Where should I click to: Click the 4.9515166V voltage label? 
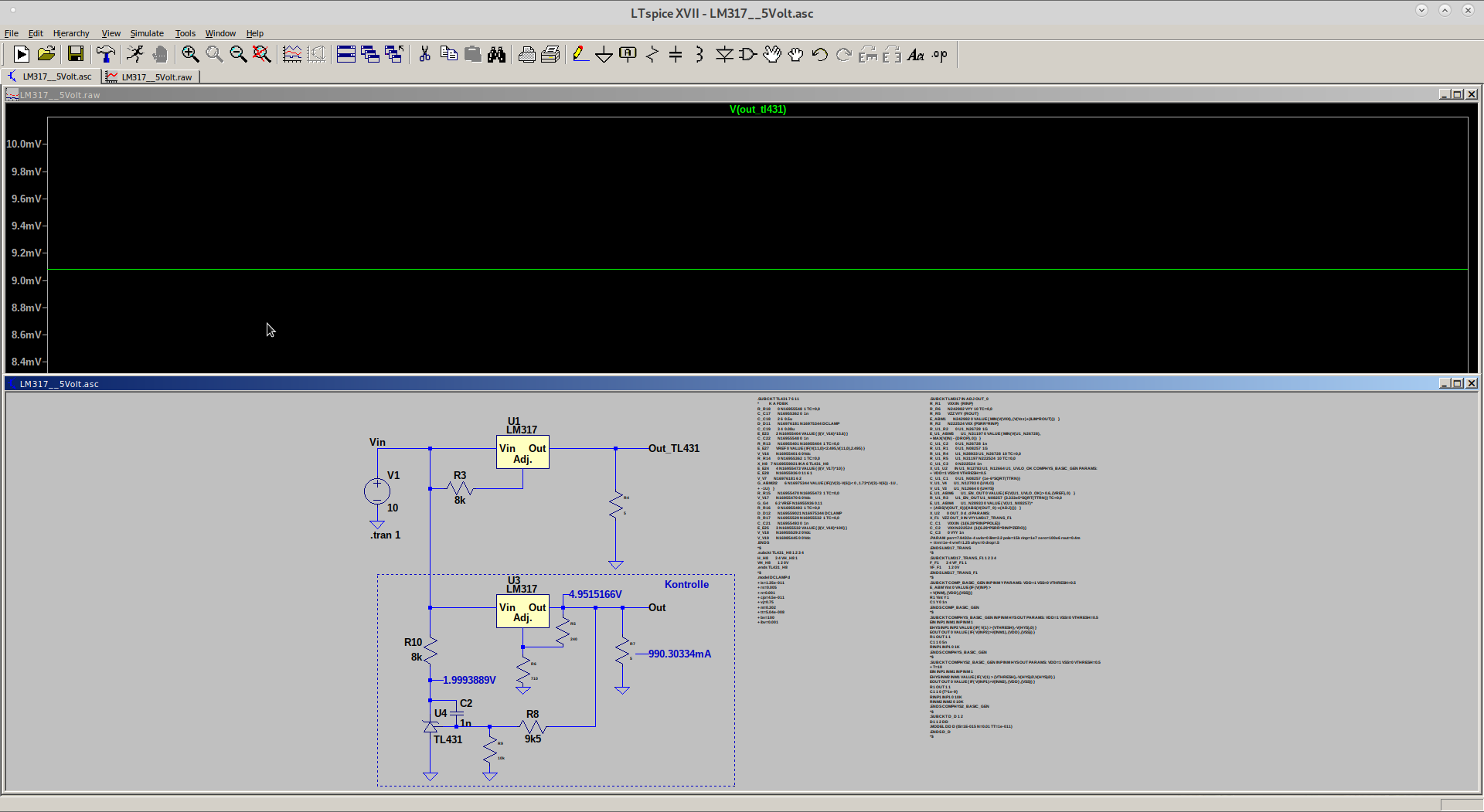coord(595,594)
